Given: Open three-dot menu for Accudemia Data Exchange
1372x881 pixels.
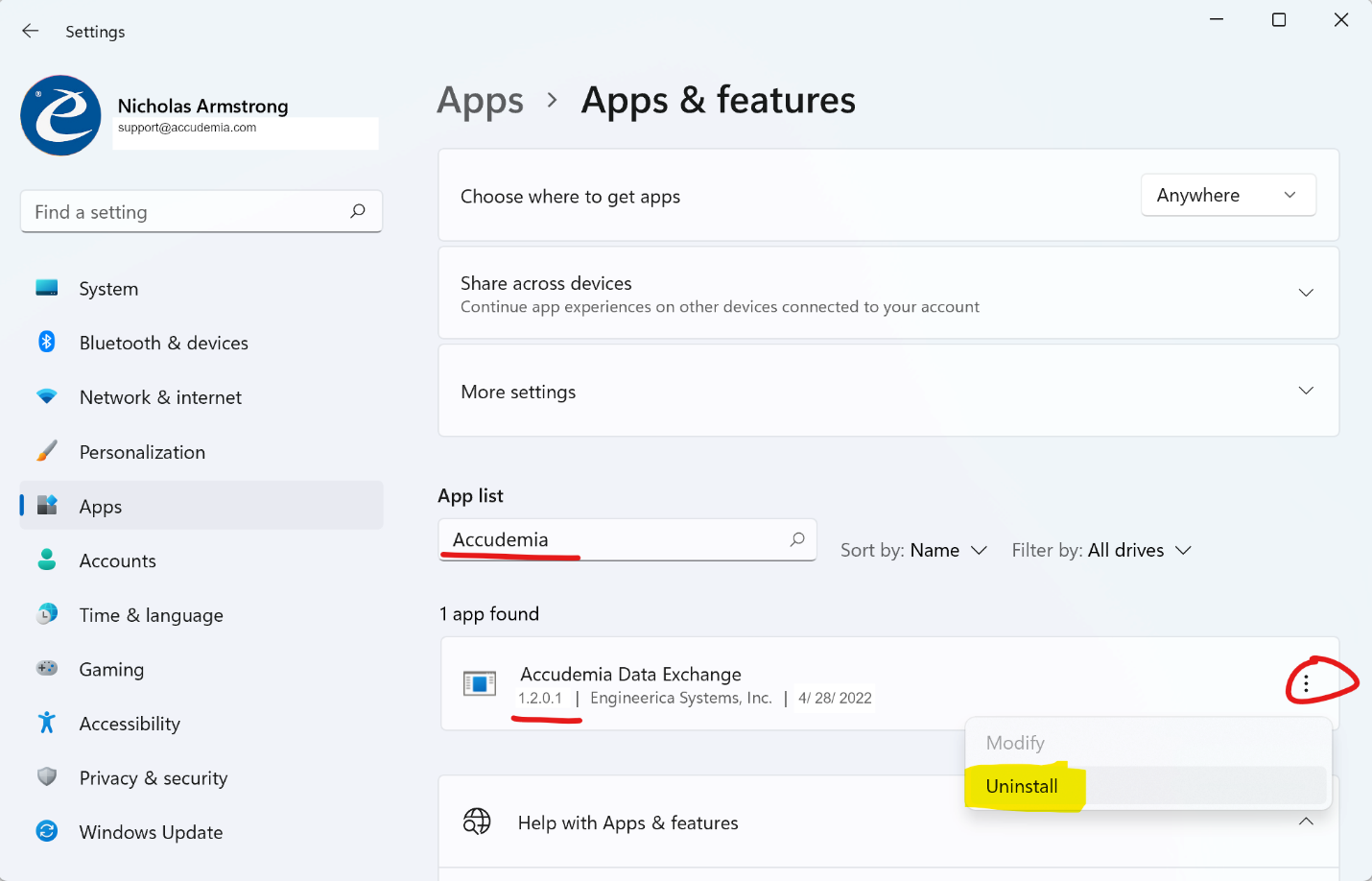Looking at the screenshot, I should pos(1306,683).
